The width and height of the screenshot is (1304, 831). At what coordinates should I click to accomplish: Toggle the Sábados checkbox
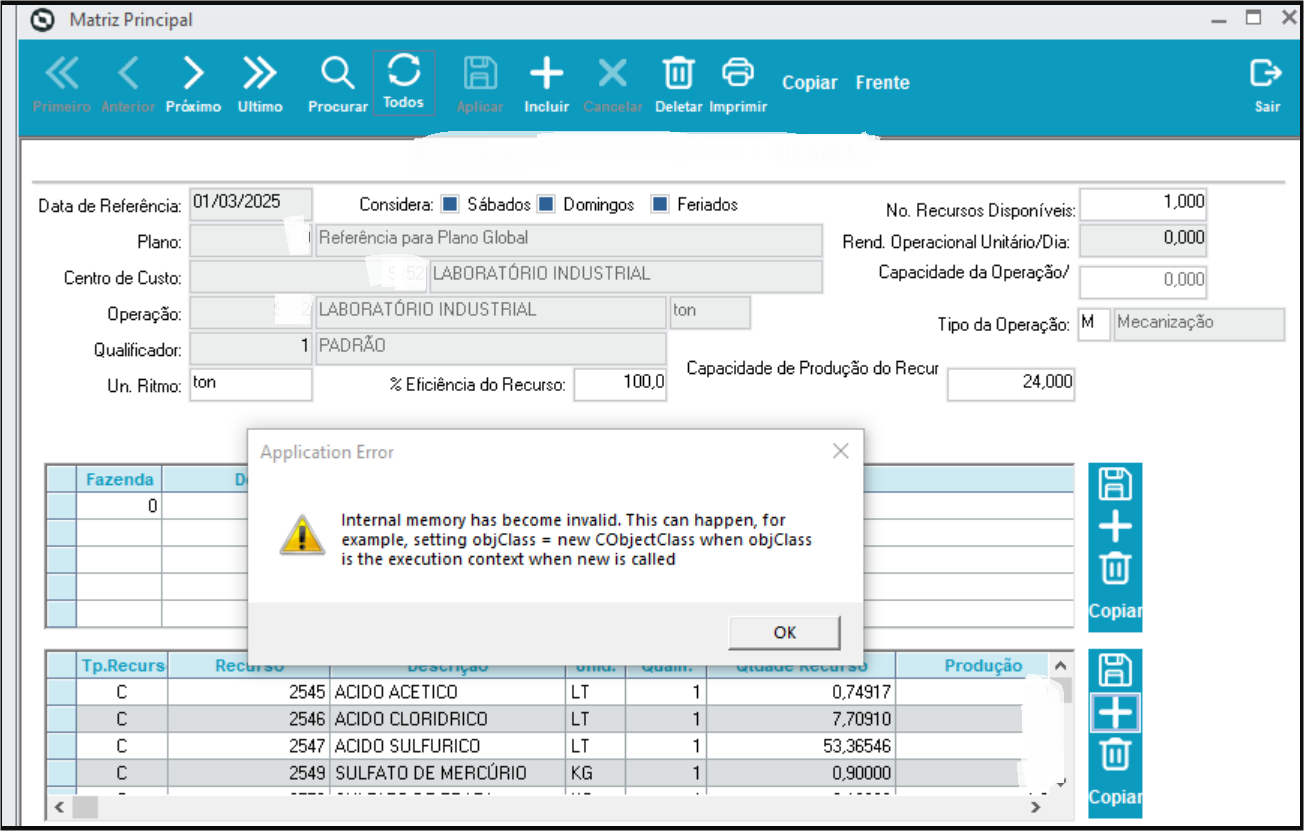pyautogui.click(x=450, y=205)
